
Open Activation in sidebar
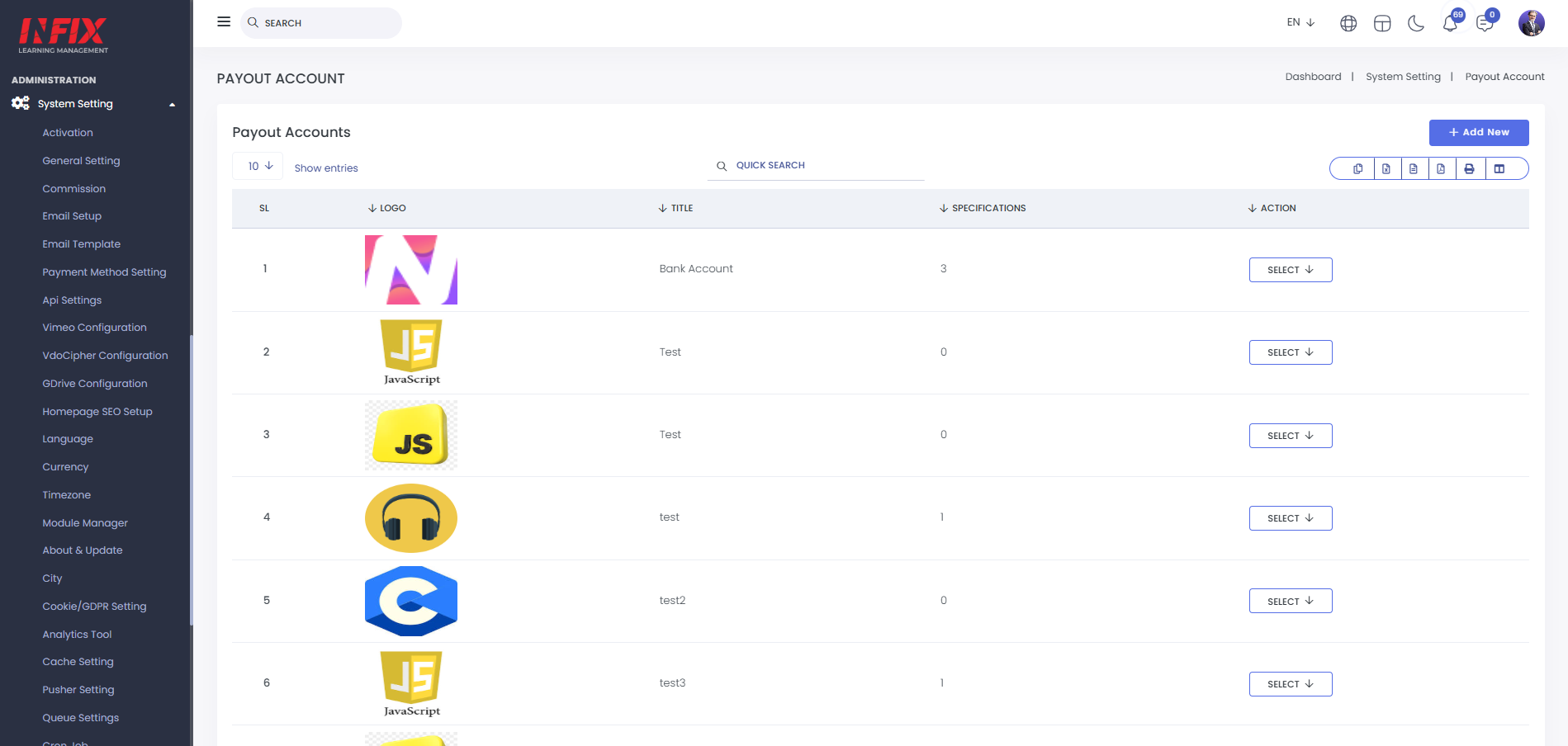click(x=68, y=133)
